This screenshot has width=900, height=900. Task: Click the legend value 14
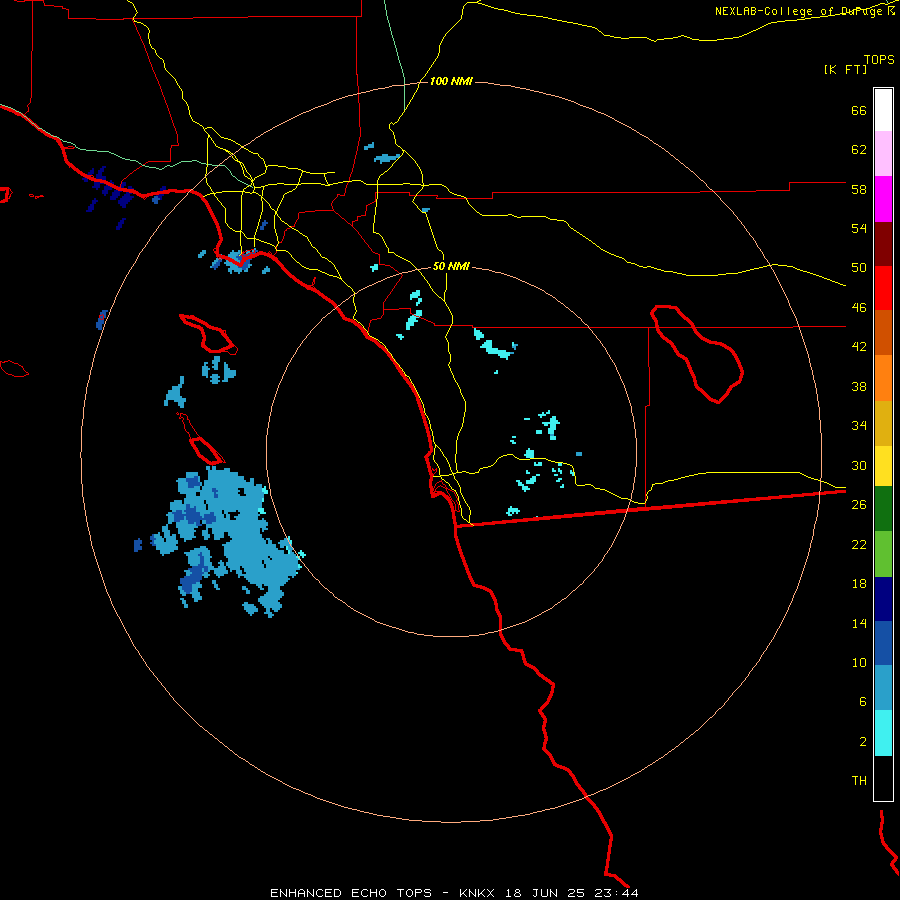click(859, 623)
